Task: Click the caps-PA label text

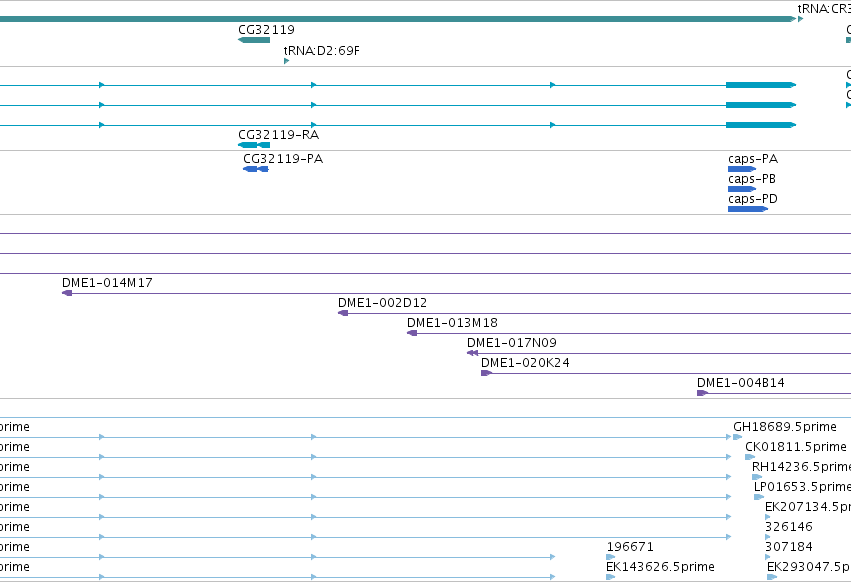Action: pyautogui.click(x=753, y=159)
